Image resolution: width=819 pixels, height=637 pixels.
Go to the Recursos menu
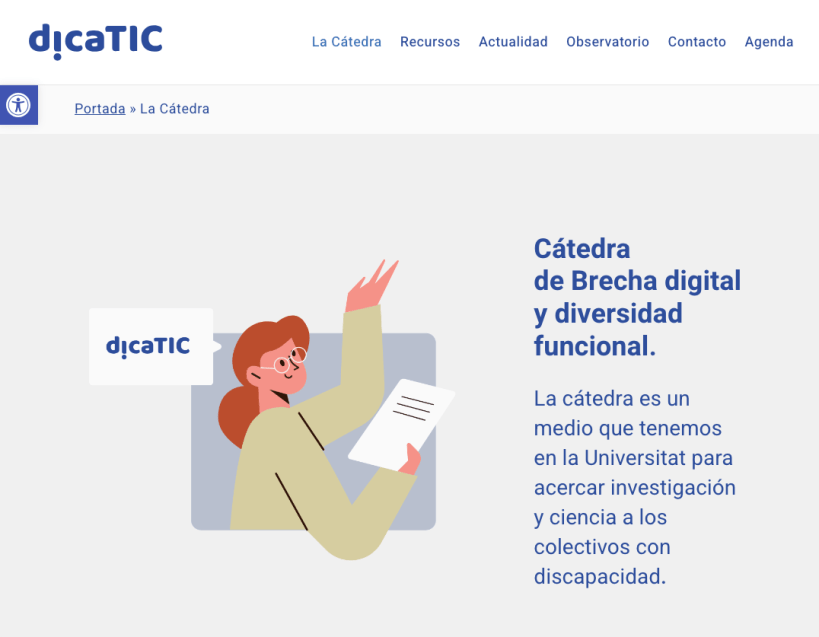pos(430,42)
